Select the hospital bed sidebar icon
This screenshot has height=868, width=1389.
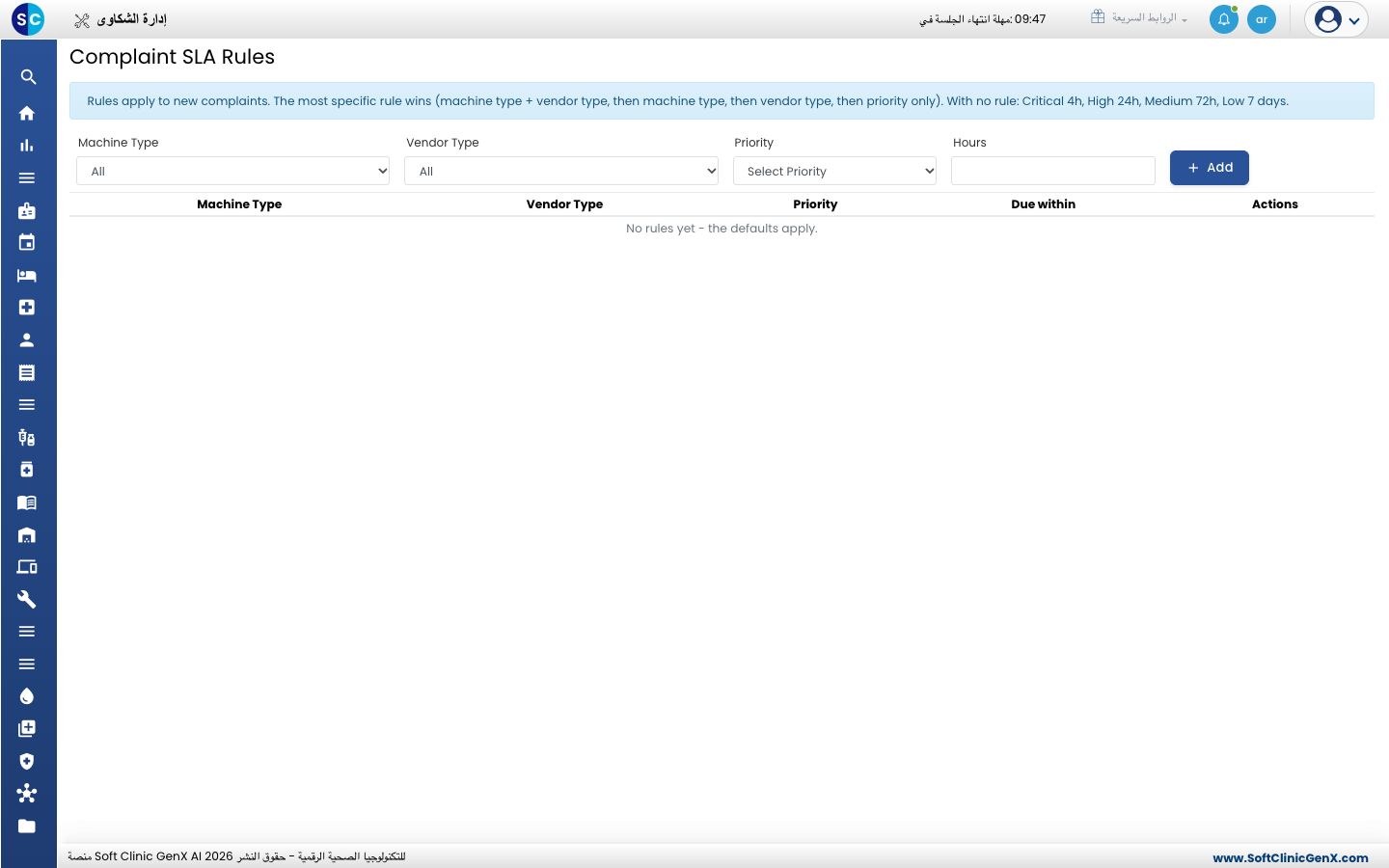point(27,276)
